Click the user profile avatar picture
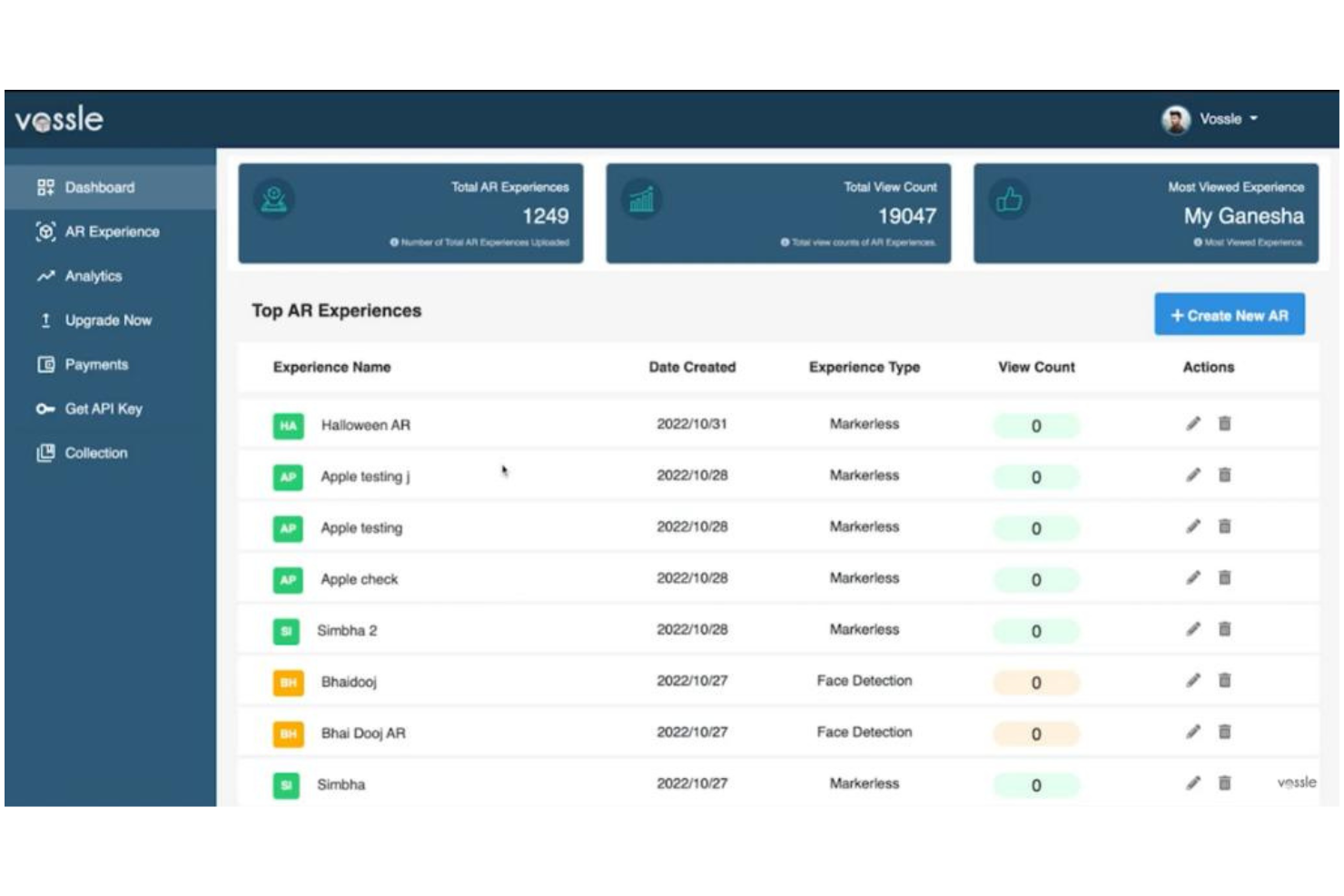This screenshot has width=1344, height=896. (x=1176, y=119)
